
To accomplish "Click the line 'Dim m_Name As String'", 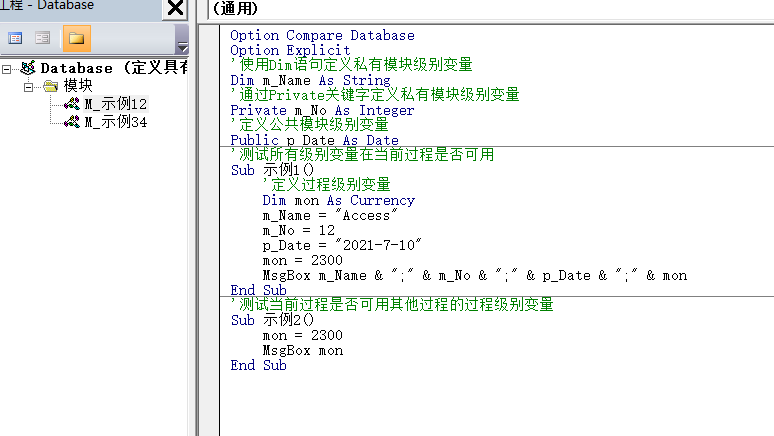I will pyautogui.click(x=310, y=80).
